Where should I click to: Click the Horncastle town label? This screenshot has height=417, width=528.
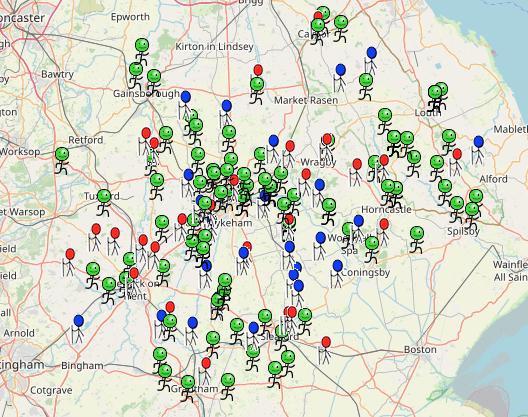point(386,210)
